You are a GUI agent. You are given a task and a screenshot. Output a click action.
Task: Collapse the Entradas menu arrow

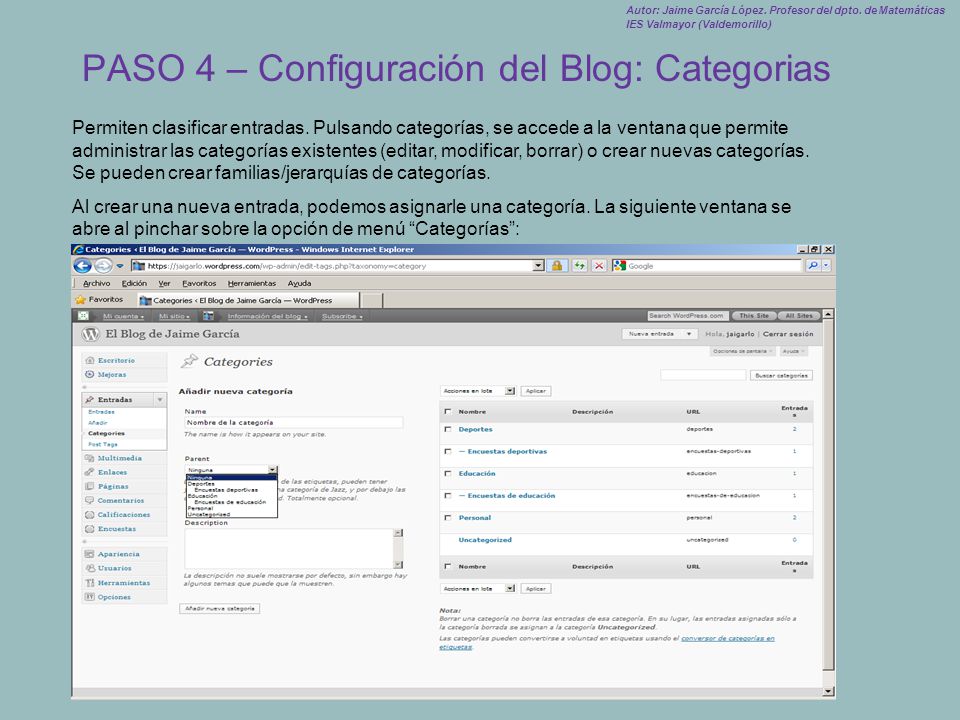click(160, 400)
